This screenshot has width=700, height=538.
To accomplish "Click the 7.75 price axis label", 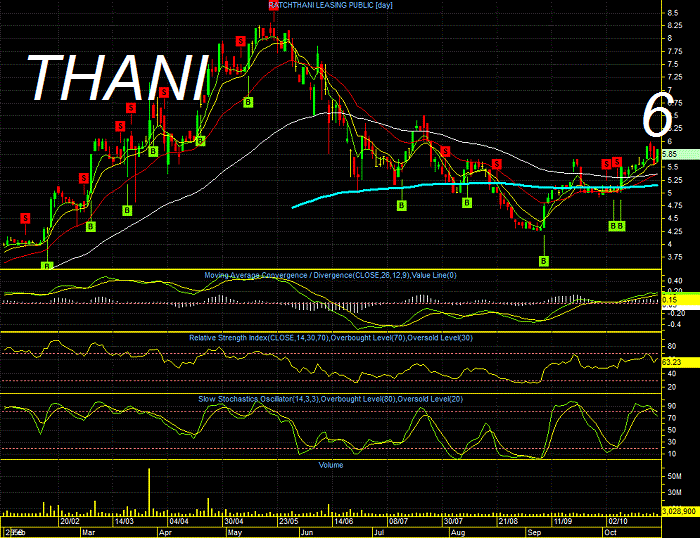I will [675, 52].
